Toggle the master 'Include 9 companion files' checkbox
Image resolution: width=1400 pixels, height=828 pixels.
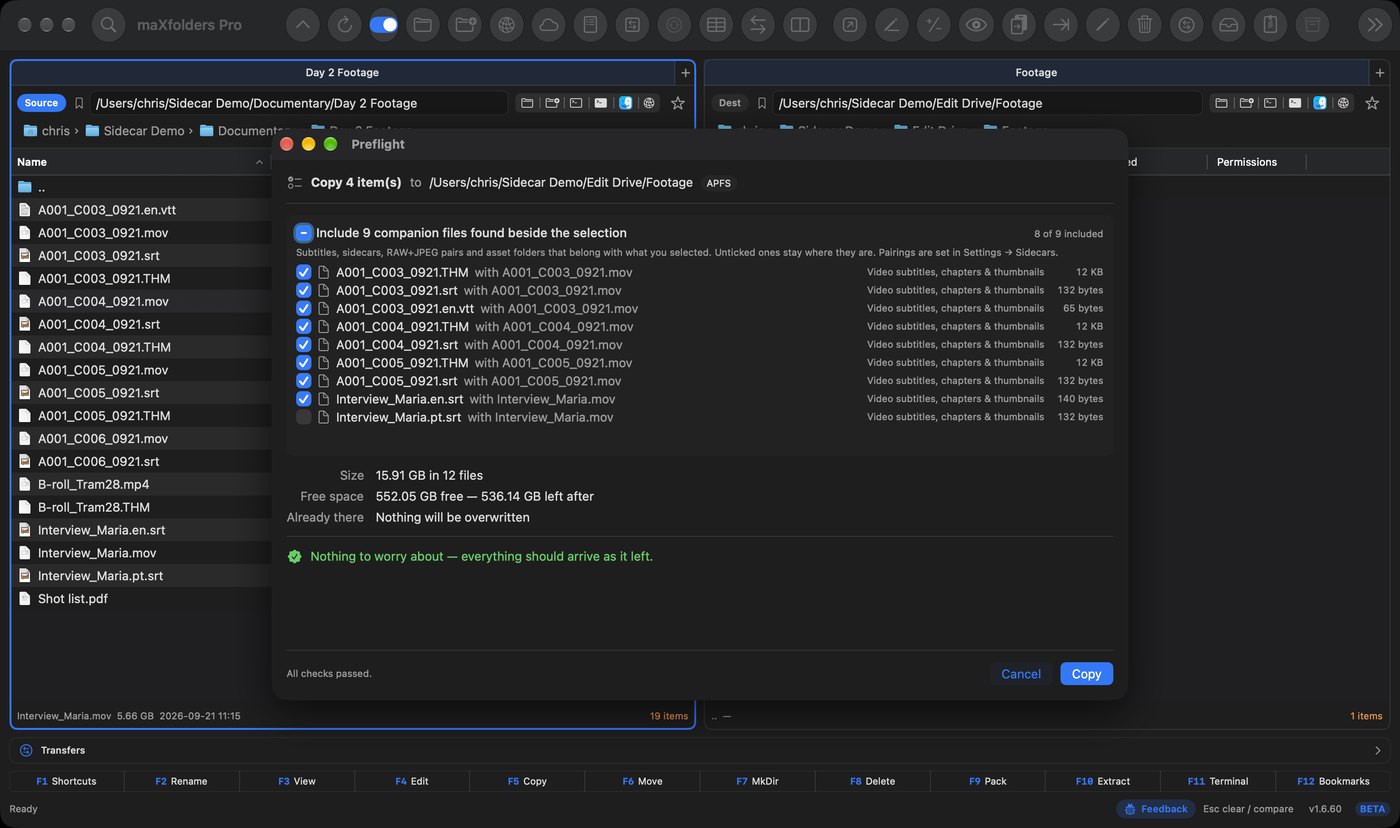pos(303,233)
